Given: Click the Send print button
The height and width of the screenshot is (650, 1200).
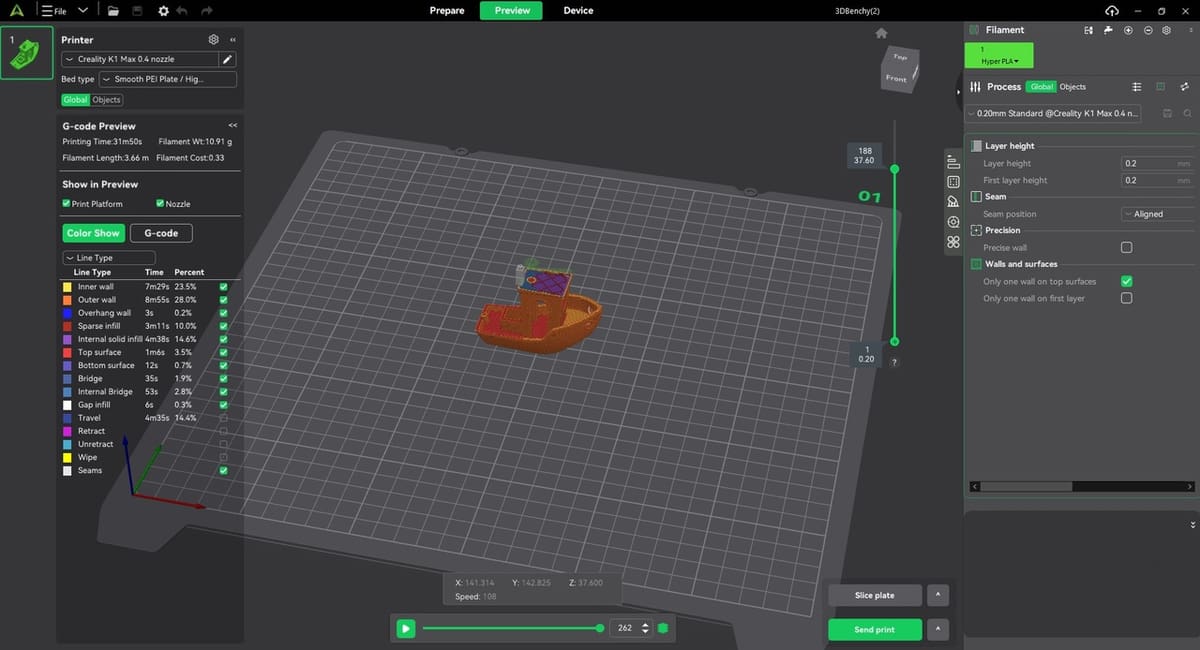Looking at the screenshot, I should click(875, 629).
